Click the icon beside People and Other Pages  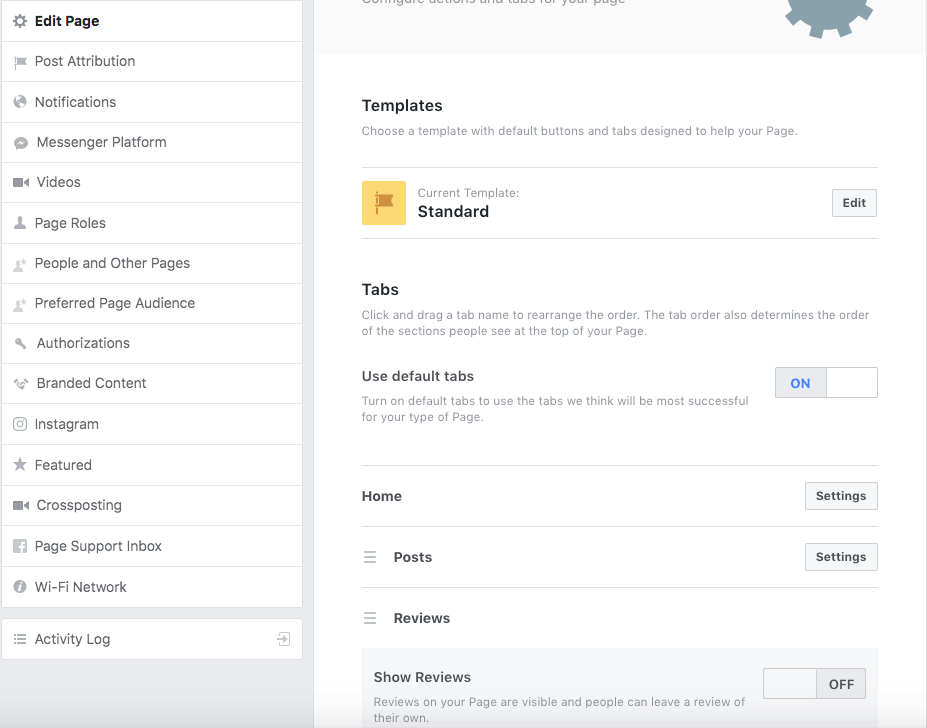tap(20, 264)
